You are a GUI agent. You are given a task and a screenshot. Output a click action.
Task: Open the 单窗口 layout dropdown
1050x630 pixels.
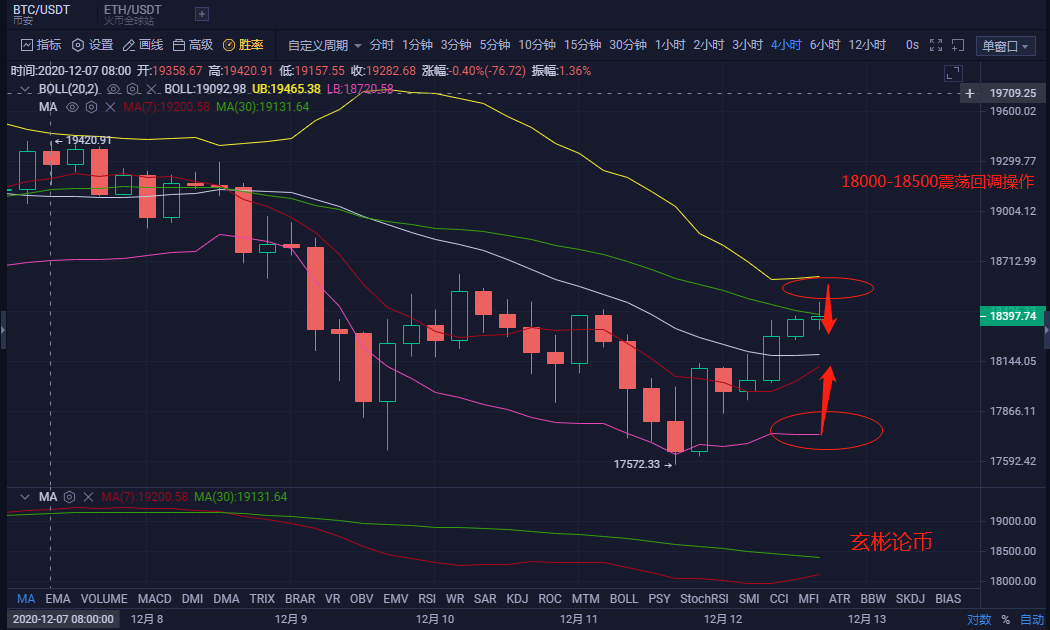1006,45
